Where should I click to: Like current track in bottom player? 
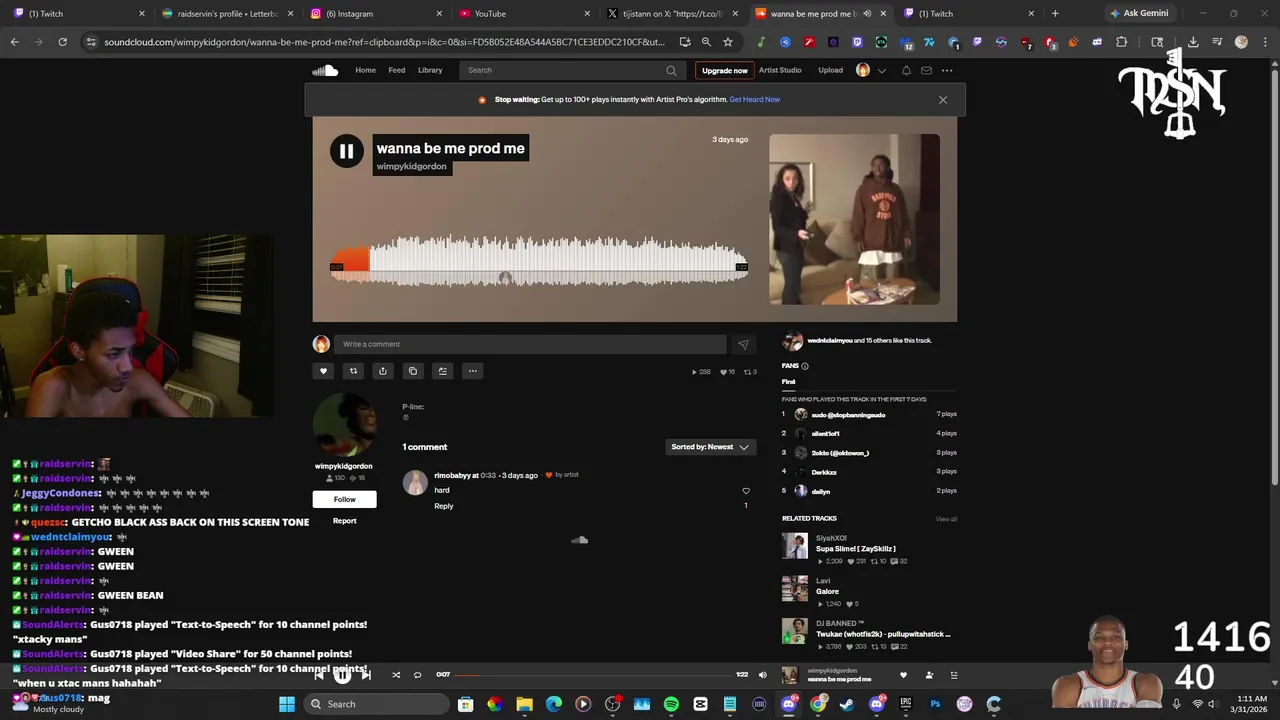(x=903, y=675)
